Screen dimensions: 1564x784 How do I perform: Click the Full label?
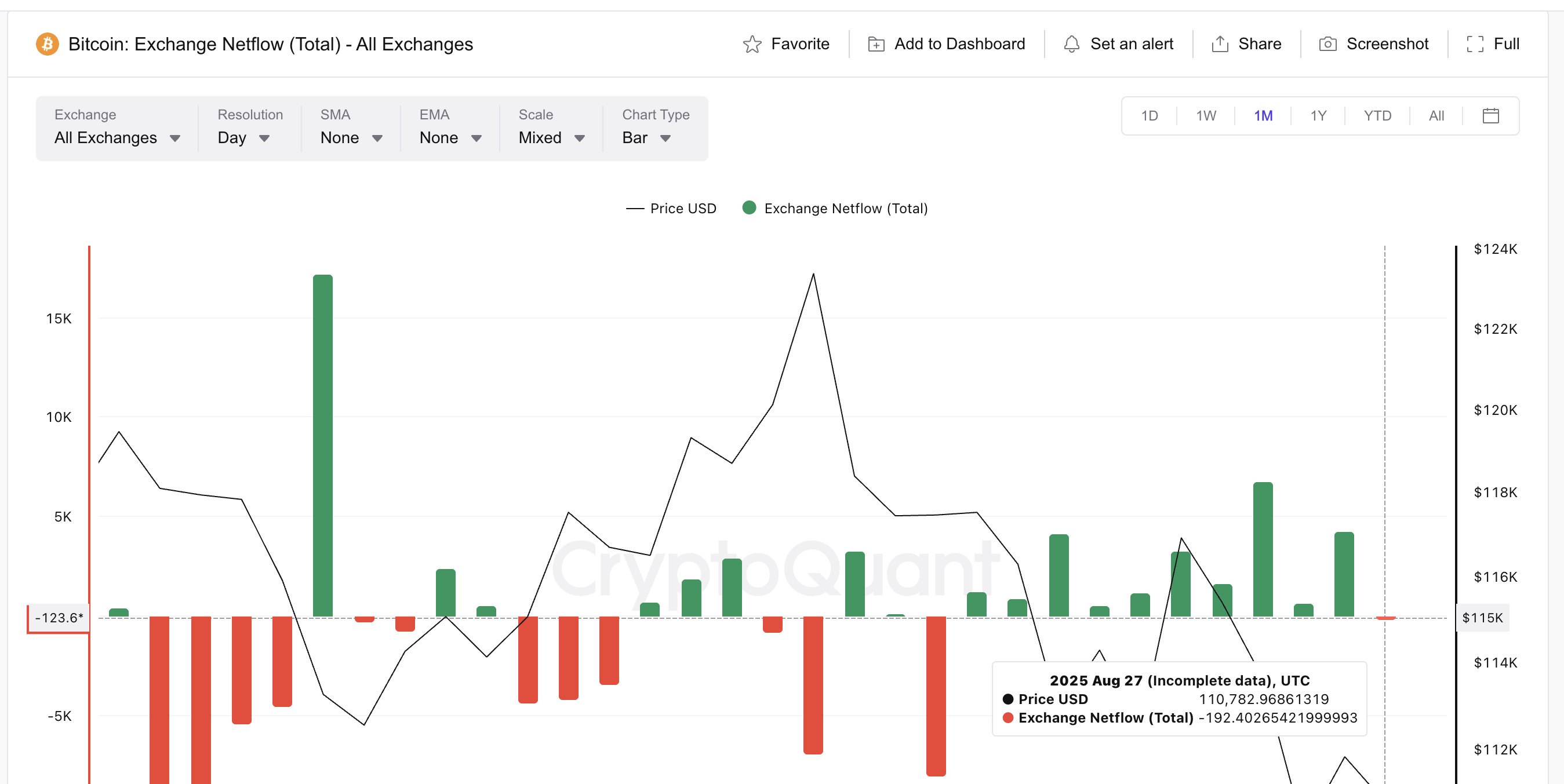pos(1507,43)
